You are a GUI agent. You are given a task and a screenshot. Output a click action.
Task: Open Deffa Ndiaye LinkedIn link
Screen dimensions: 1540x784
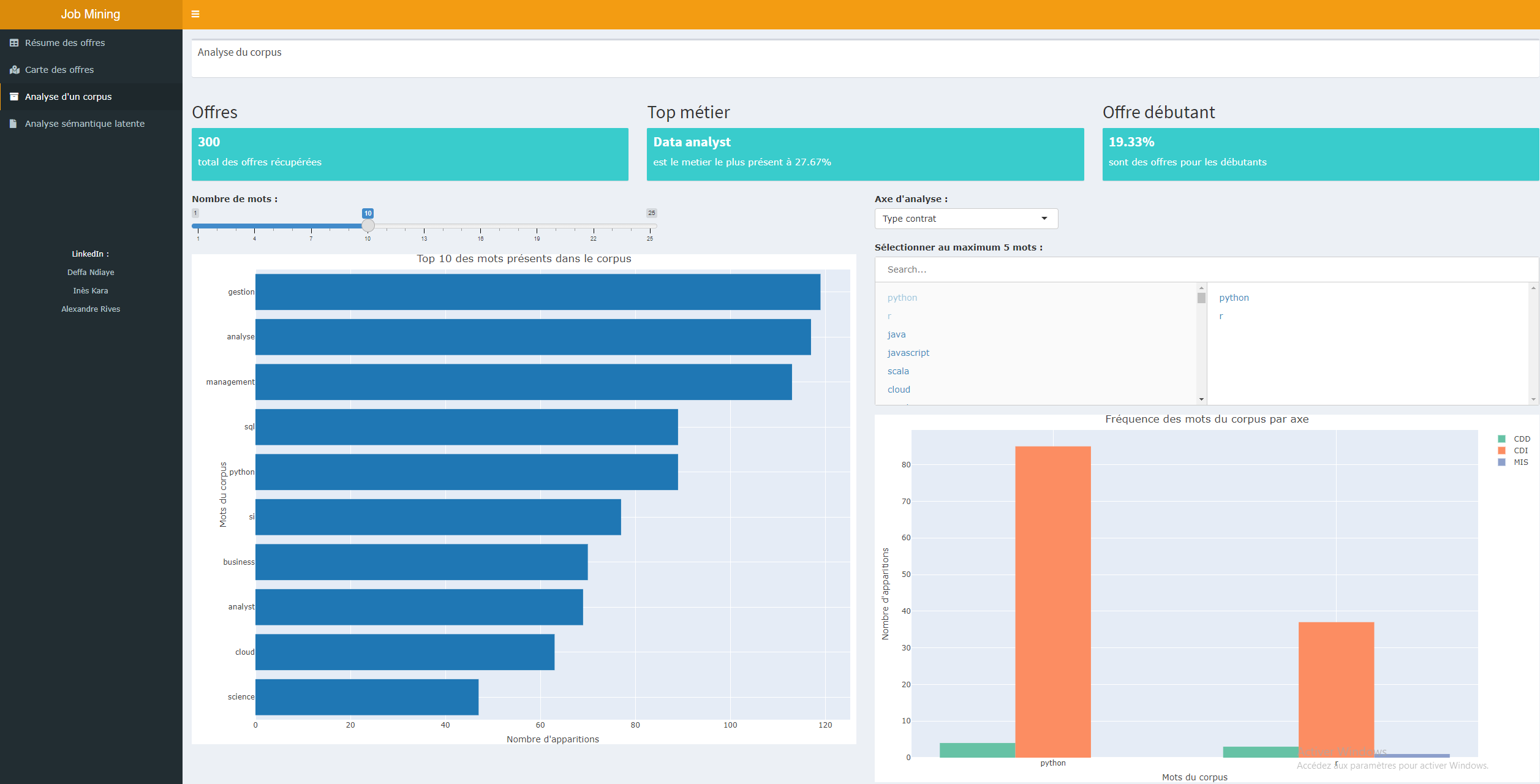[x=91, y=272]
